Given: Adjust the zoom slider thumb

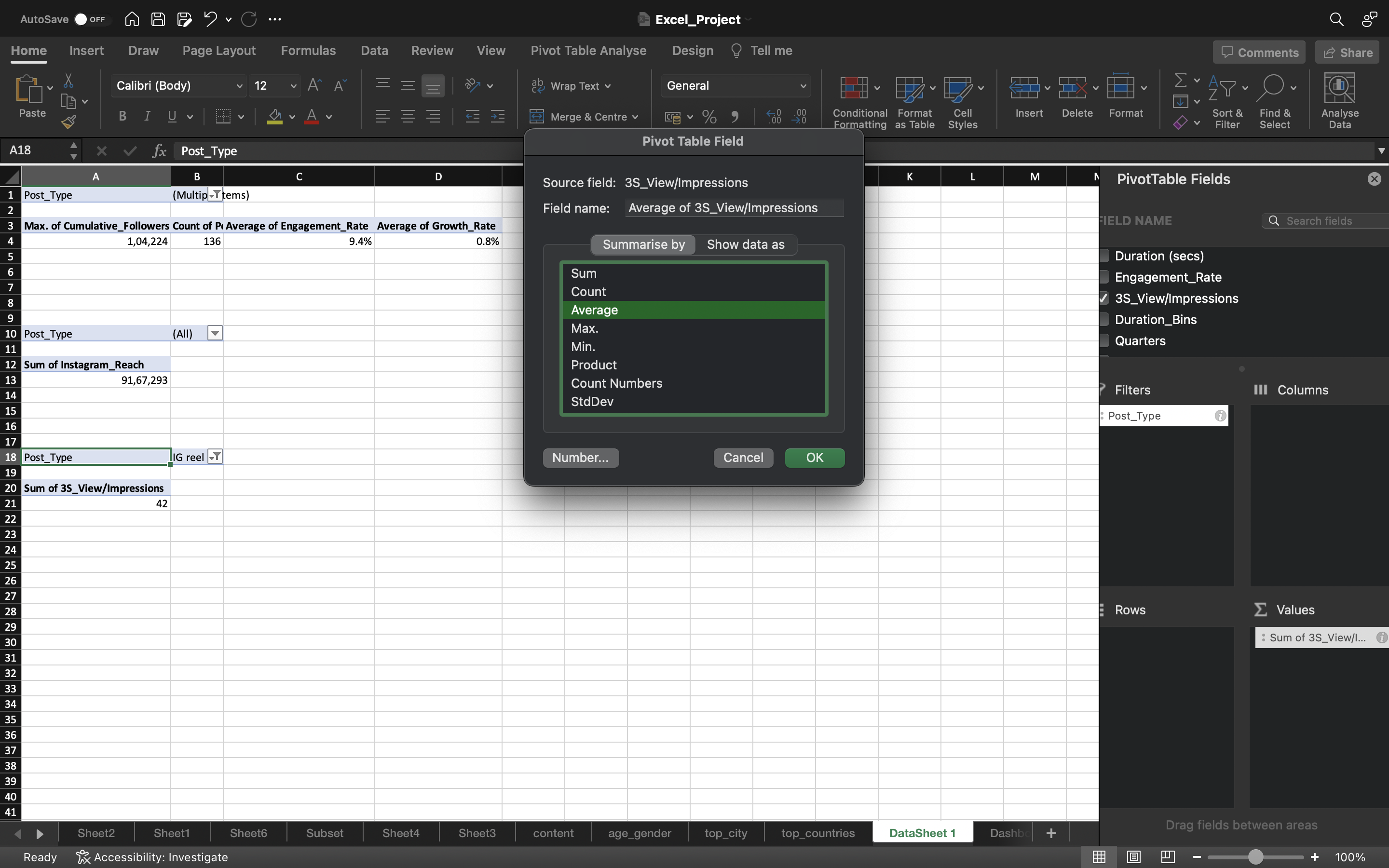Looking at the screenshot, I should pyautogui.click(x=1256, y=857).
